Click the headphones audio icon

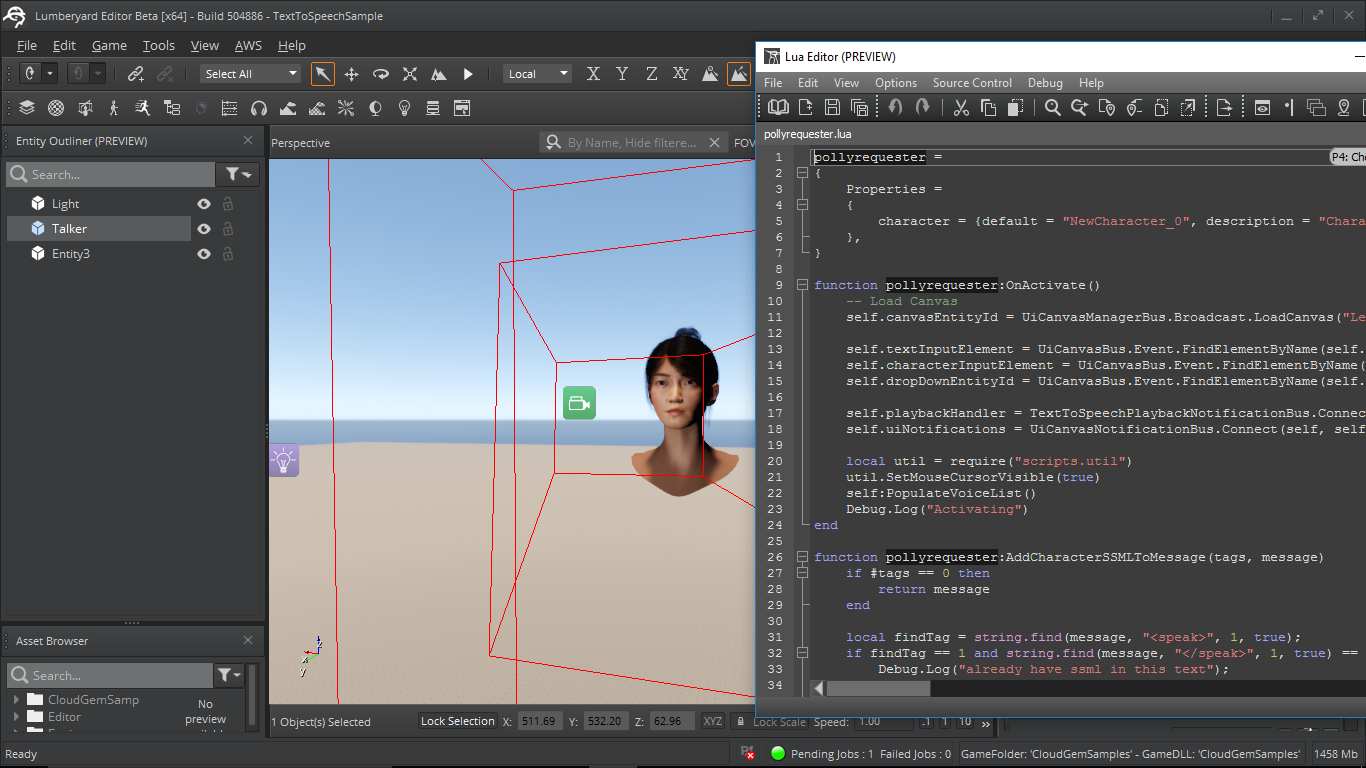259,108
